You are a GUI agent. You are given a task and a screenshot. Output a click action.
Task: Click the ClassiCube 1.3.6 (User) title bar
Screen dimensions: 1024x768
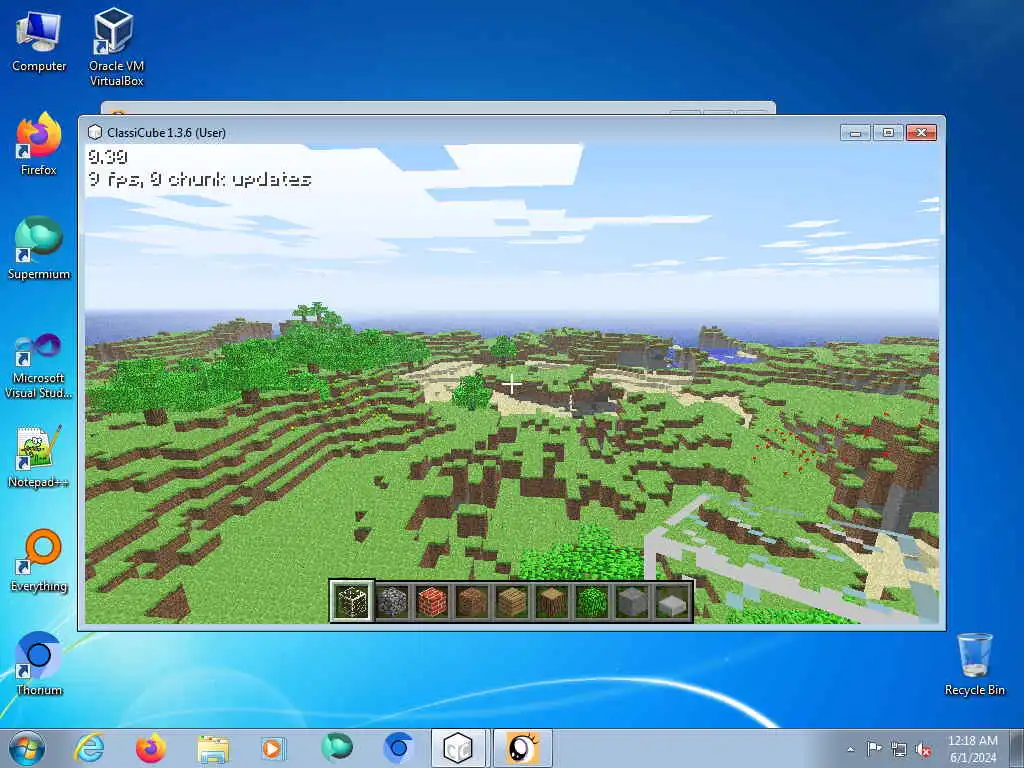click(457, 133)
